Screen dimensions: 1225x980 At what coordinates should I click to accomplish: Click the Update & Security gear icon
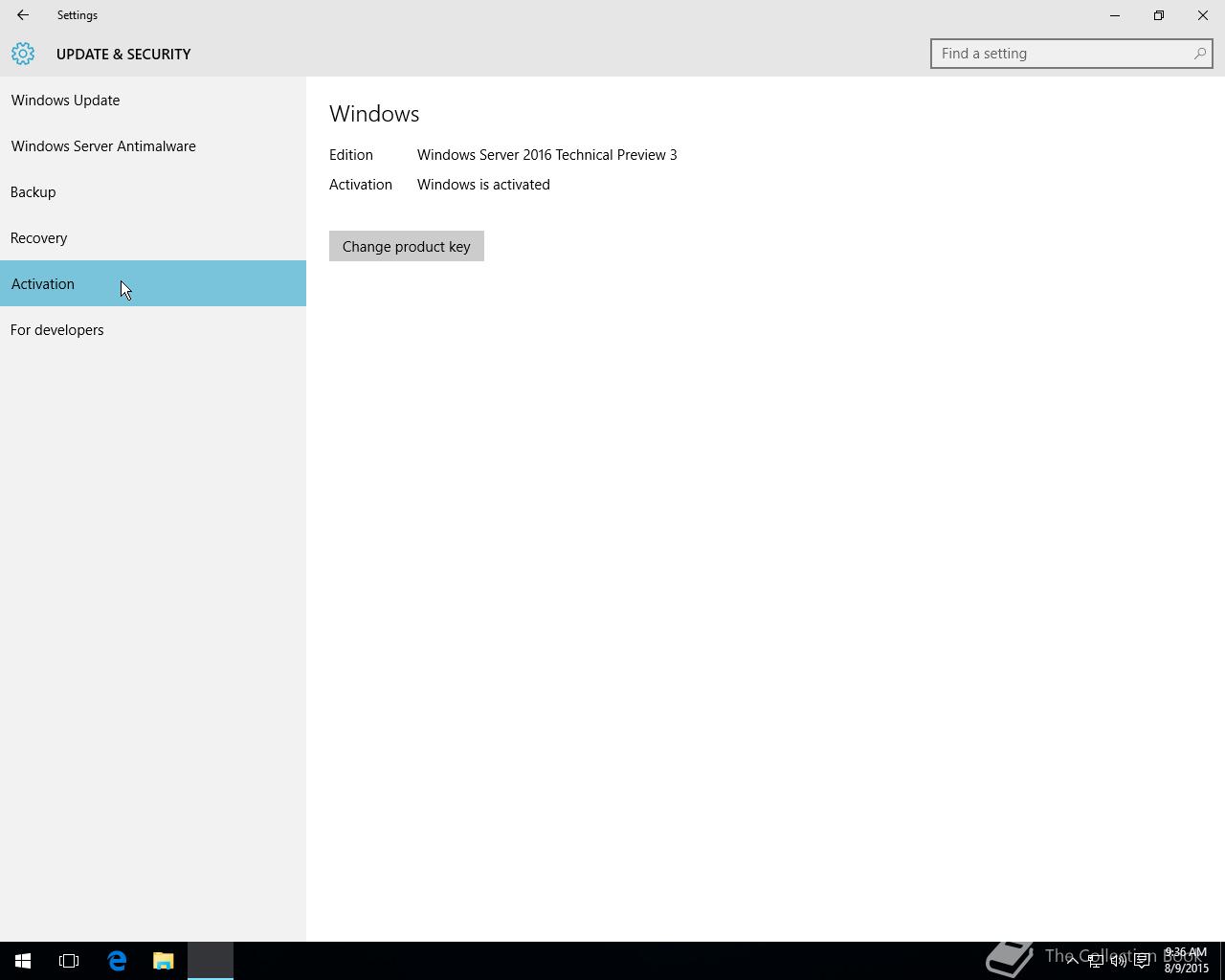(x=23, y=54)
